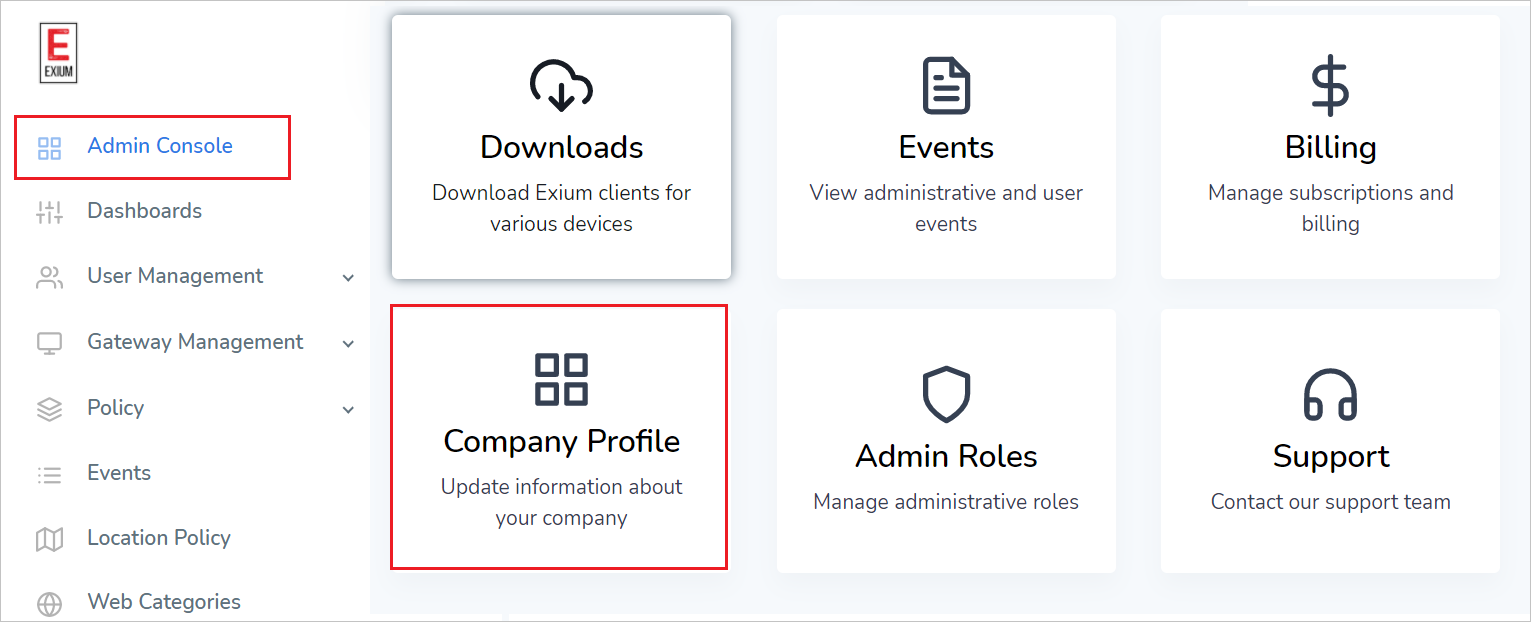This screenshot has height=622, width=1531.
Task: Click the Admin Roles shield icon
Action: click(946, 394)
